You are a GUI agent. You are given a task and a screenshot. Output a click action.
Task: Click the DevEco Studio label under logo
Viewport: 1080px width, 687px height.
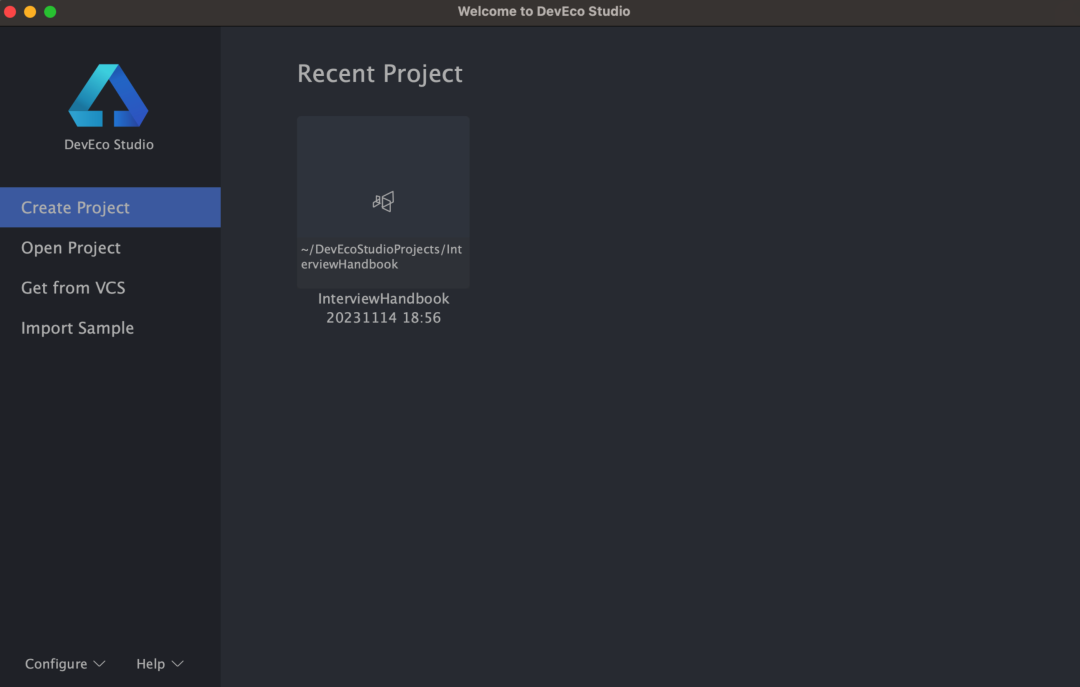click(109, 144)
